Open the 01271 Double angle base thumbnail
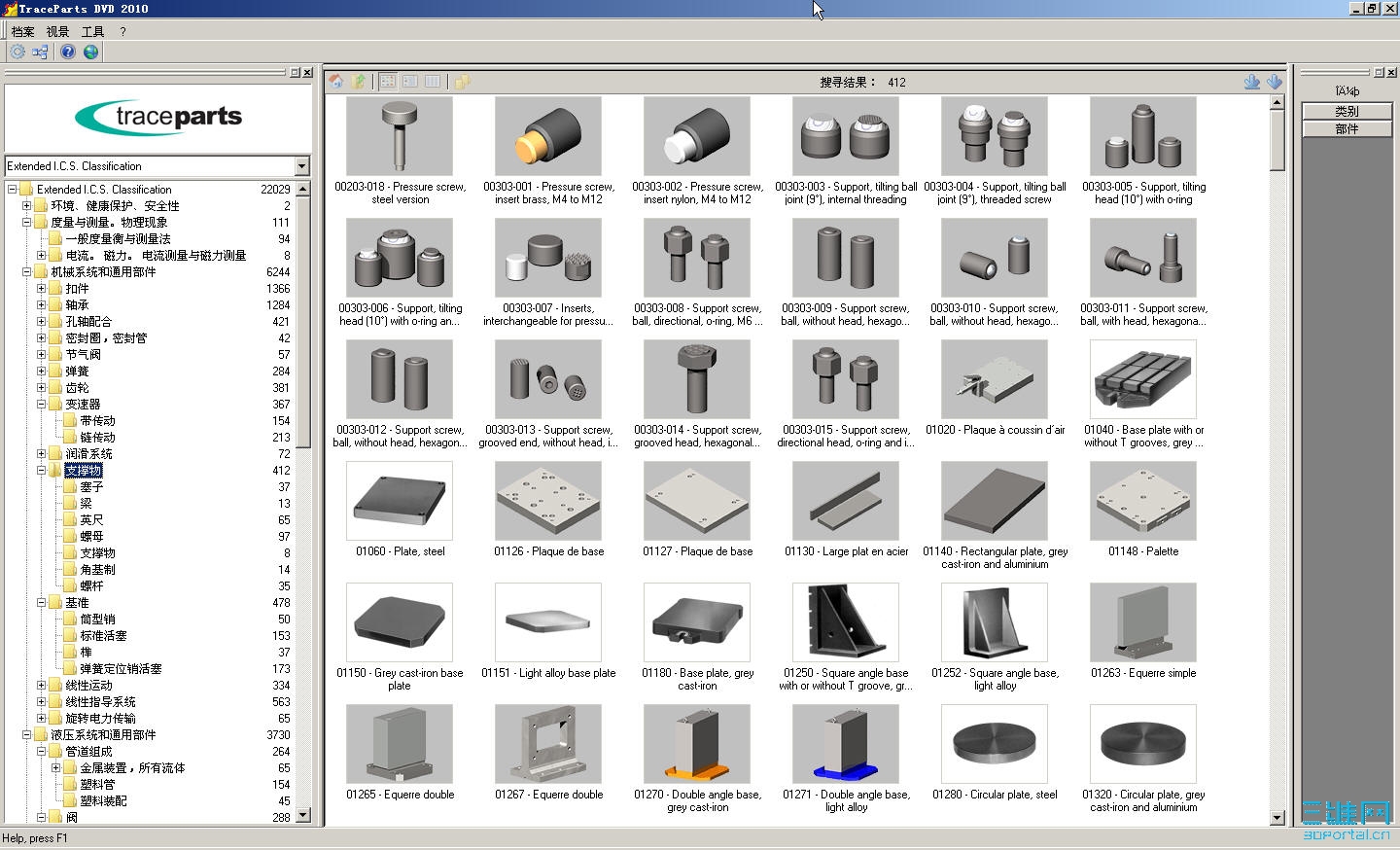The height and width of the screenshot is (850, 1400). pyautogui.click(x=846, y=744)
